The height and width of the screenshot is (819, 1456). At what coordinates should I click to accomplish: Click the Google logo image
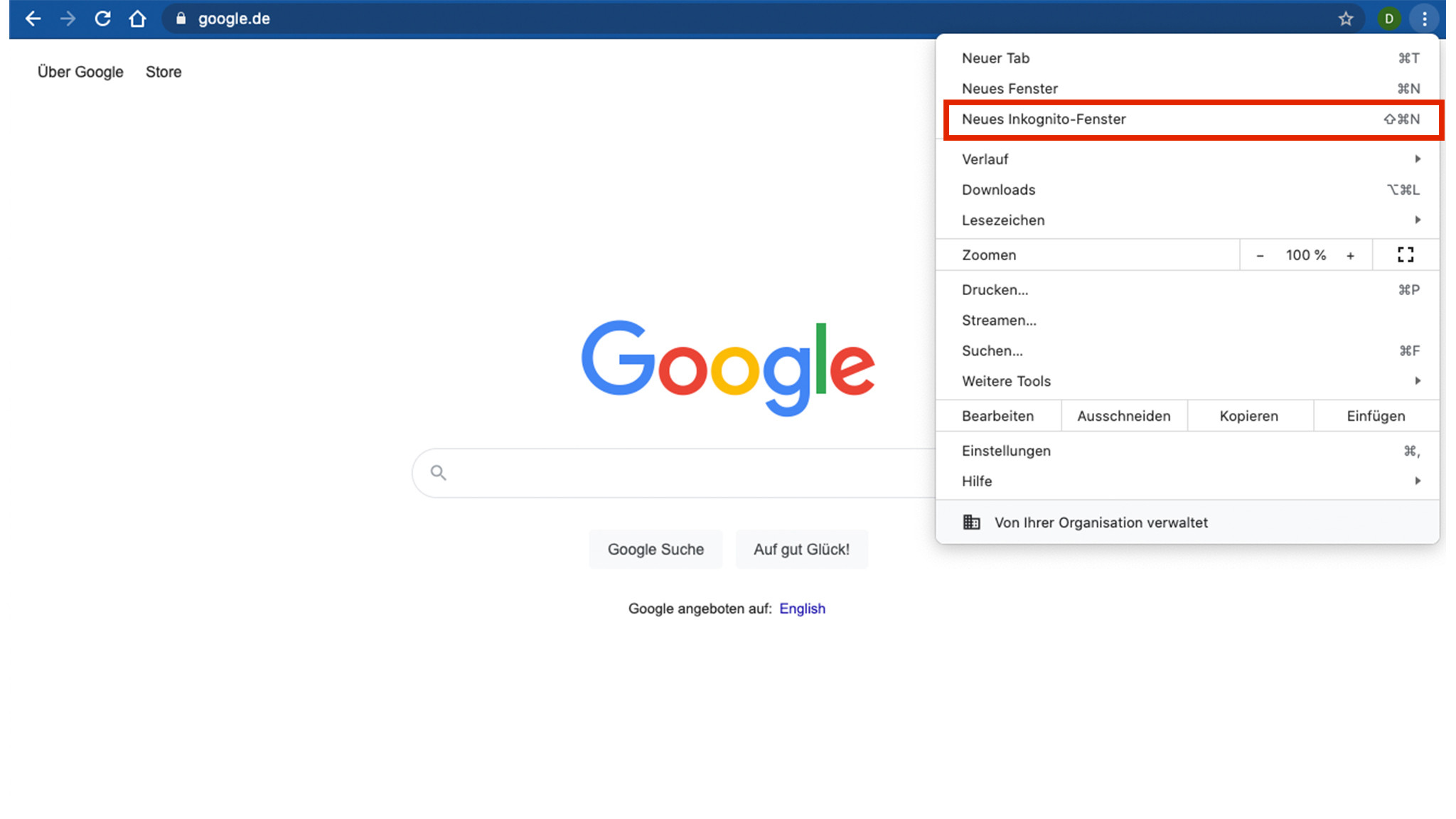pos(728,368)
